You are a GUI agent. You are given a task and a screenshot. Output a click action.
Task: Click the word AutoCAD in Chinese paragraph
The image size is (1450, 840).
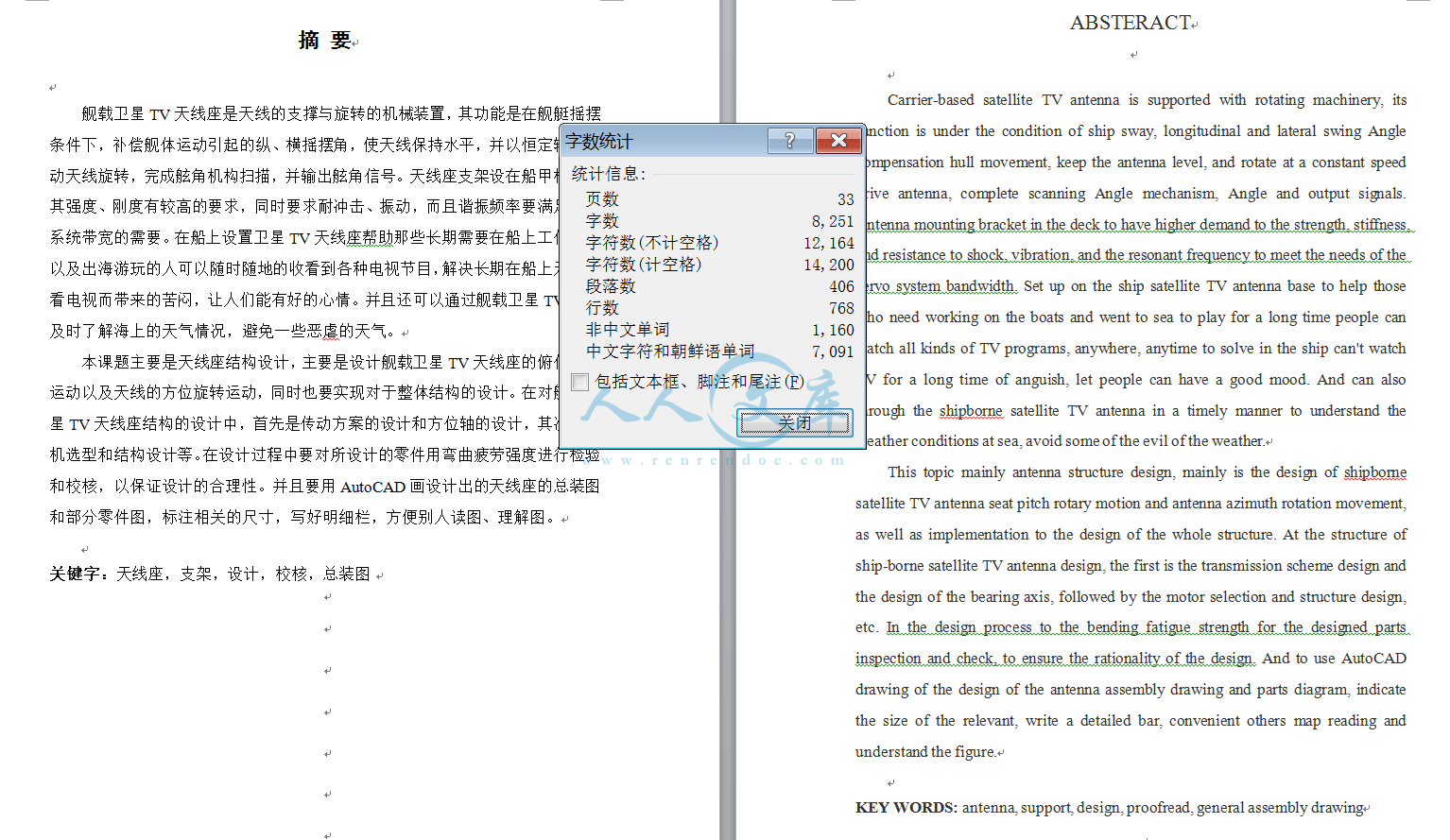point(372,487)
